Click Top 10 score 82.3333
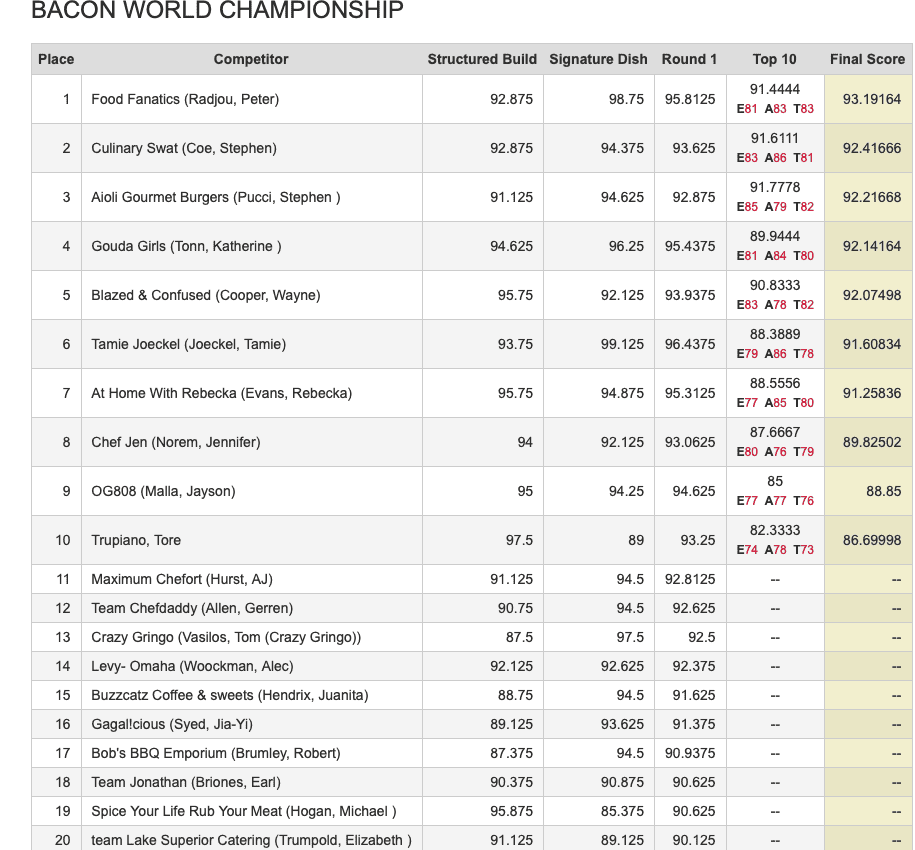 (x=774, y=530)
